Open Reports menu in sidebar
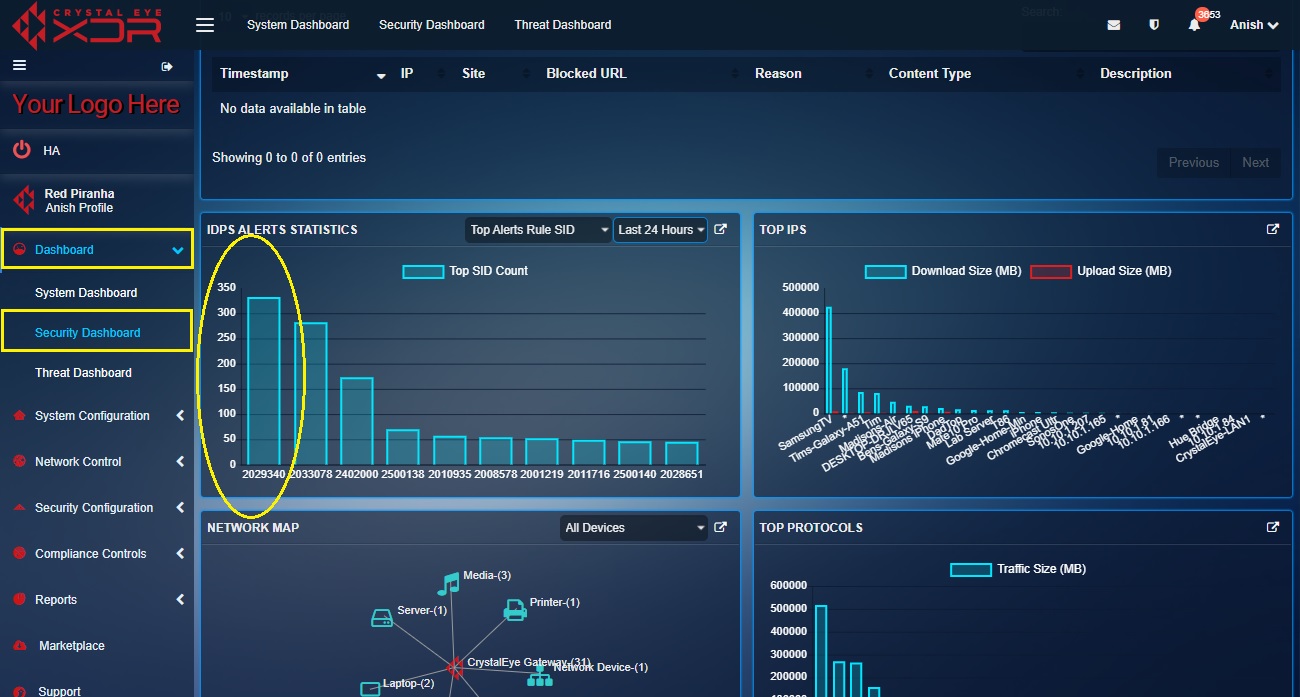This screenshot has width=1300, height=697. tap(97, 600)
